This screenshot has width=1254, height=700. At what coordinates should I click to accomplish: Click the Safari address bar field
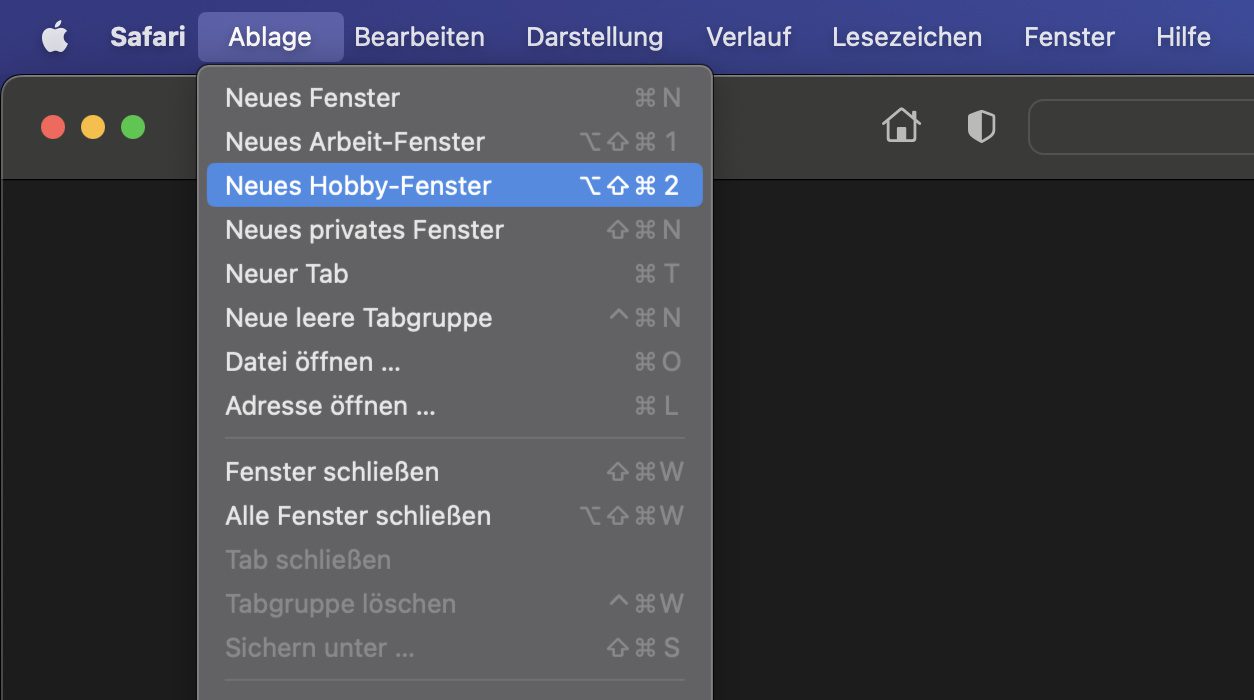point(1141,127)
